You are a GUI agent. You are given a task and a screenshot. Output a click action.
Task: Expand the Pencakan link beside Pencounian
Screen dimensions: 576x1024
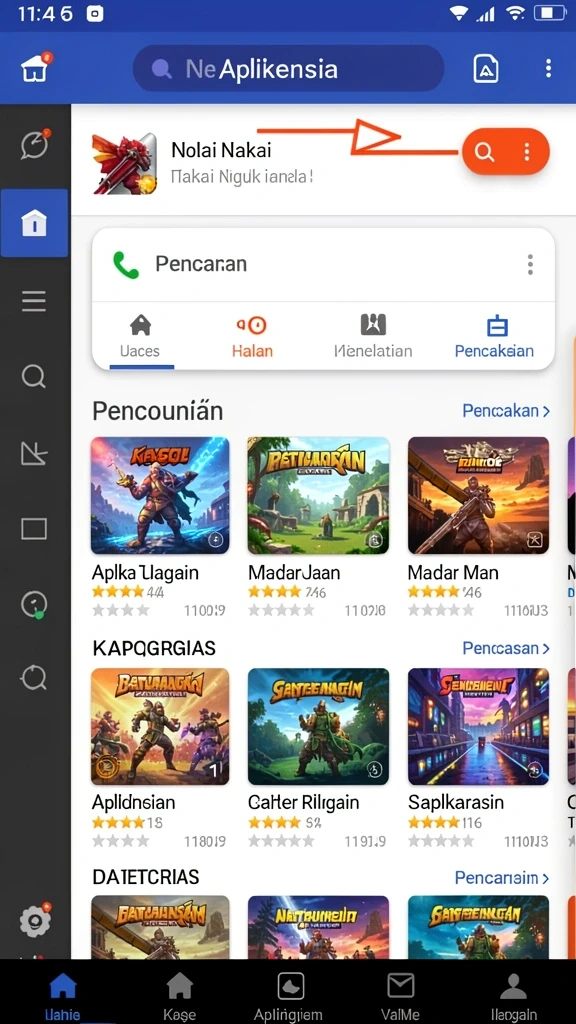[506, 411]
